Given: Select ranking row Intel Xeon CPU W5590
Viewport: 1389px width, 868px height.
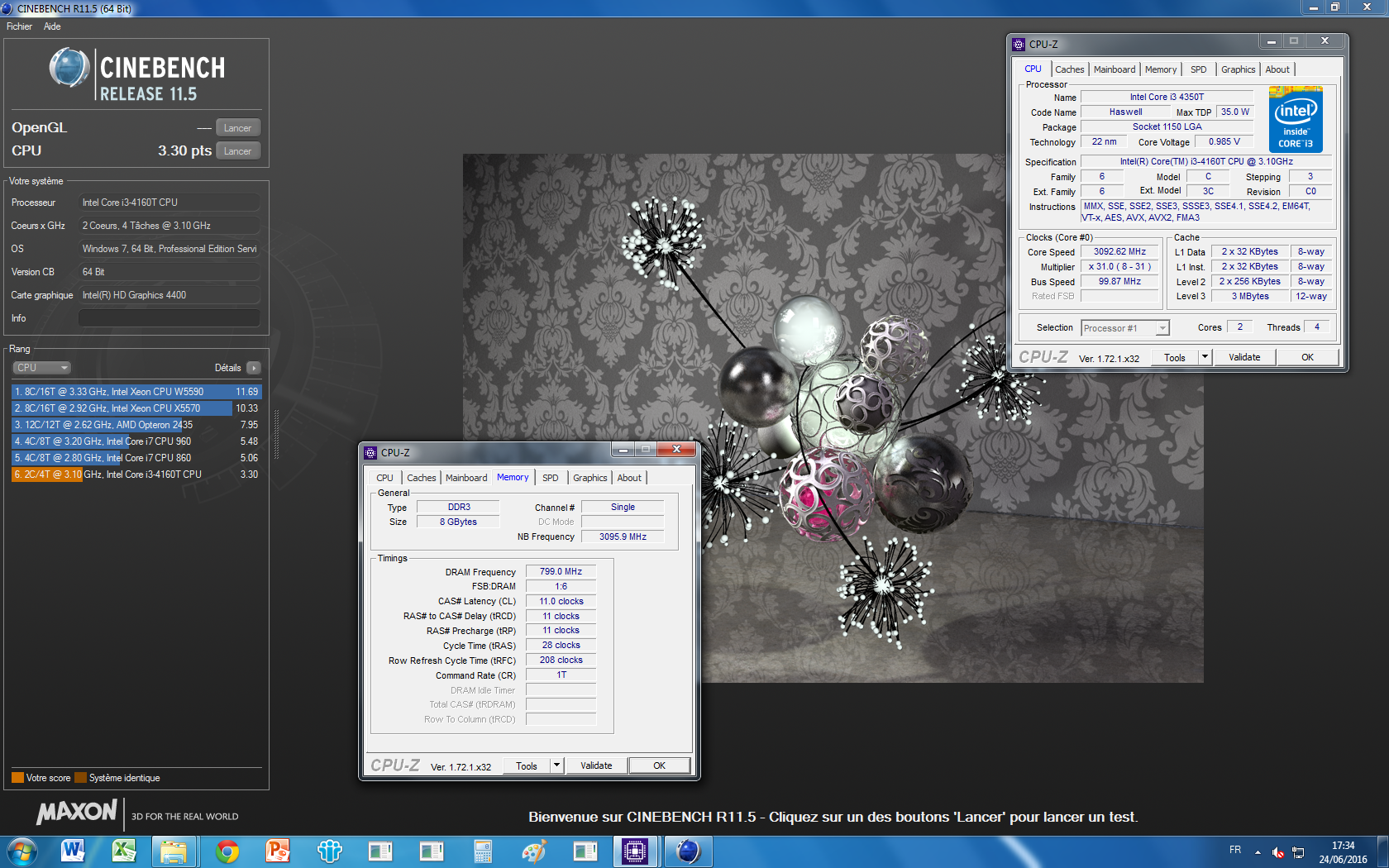Looking at the screenshot, I should [x=136, y=392].
